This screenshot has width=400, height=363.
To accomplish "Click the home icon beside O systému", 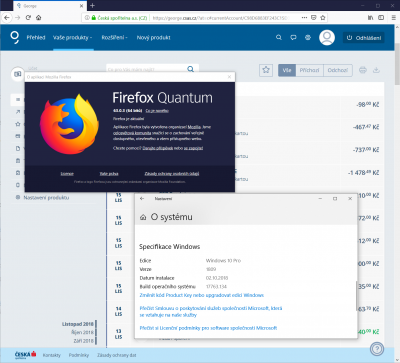I will point(143,217).
